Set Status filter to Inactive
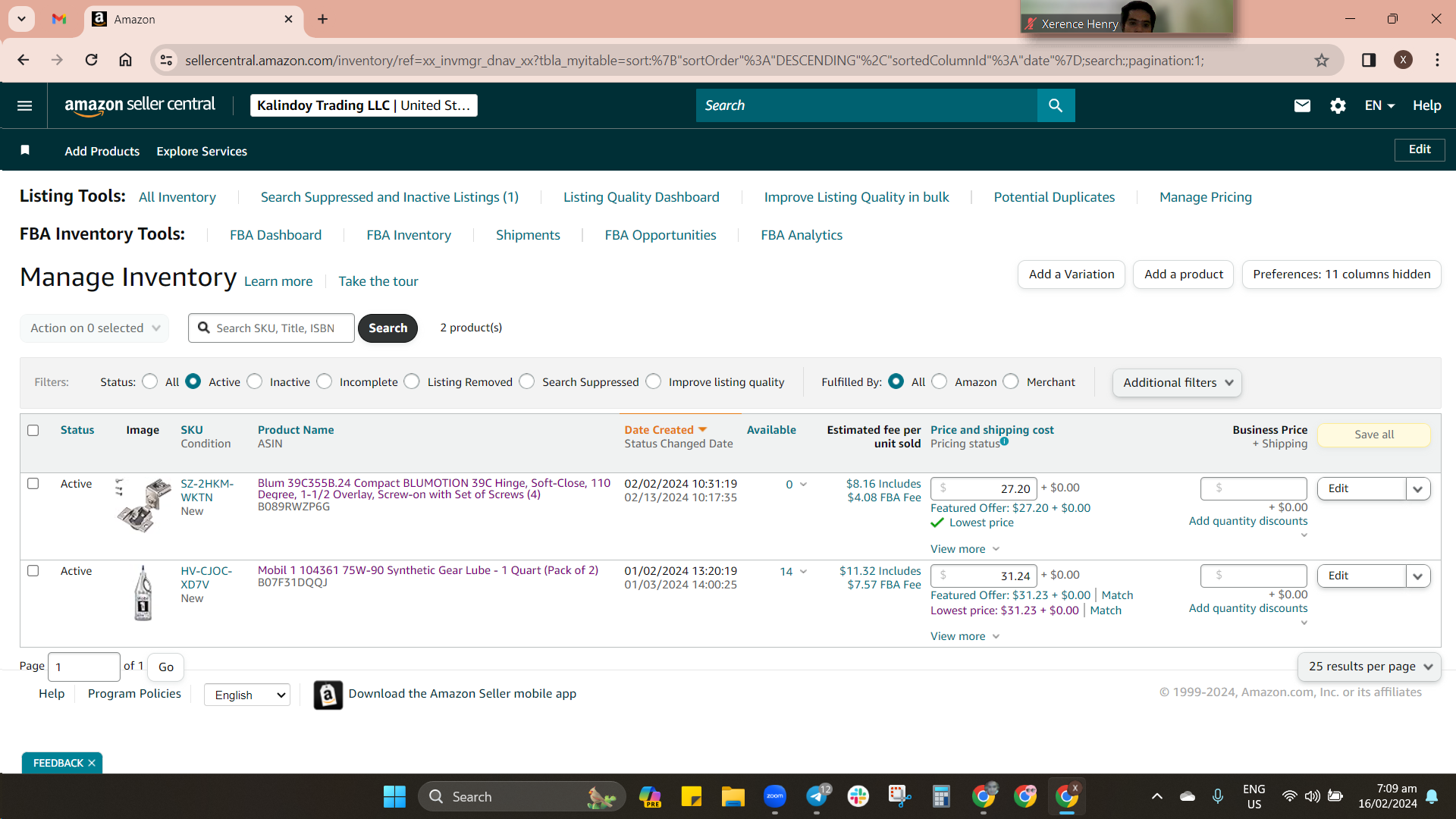This screenshot has height=819, width=1456. pos(255,381)
